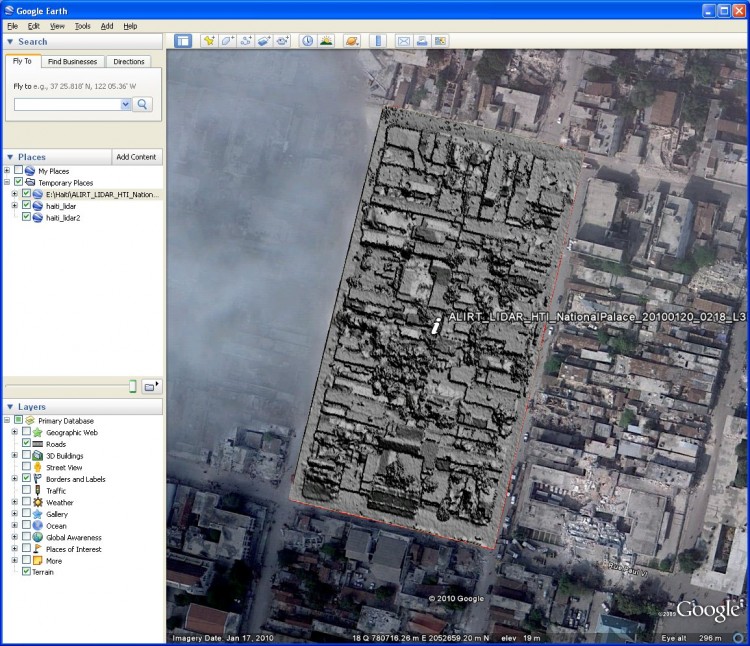Open the Tools menu
The image size is (750, 646).
pyautogui.click(x=82, y=26)
